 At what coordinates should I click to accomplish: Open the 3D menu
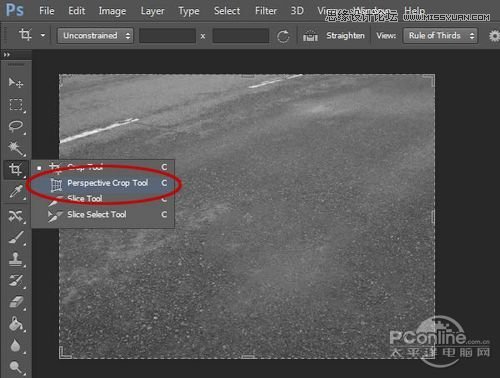pyautogui.click(x=297, y=11)
